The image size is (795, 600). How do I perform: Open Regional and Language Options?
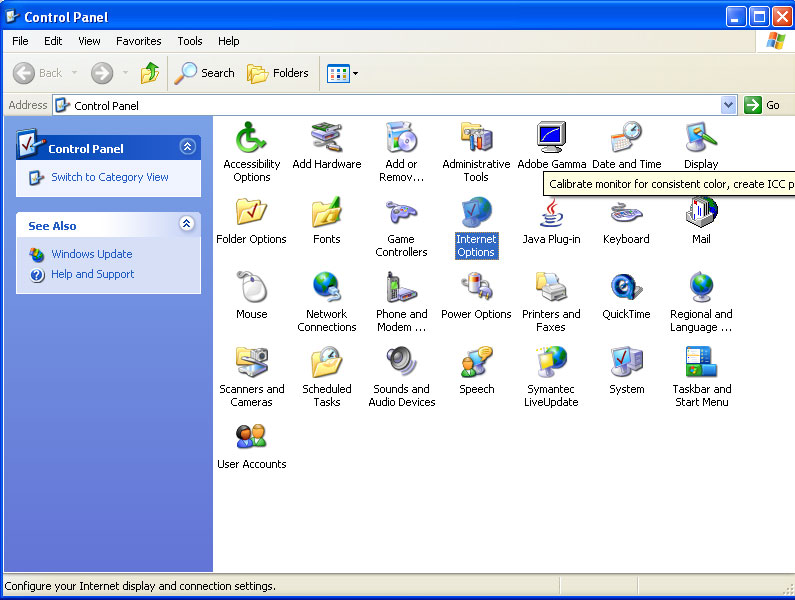click(701, 302)
